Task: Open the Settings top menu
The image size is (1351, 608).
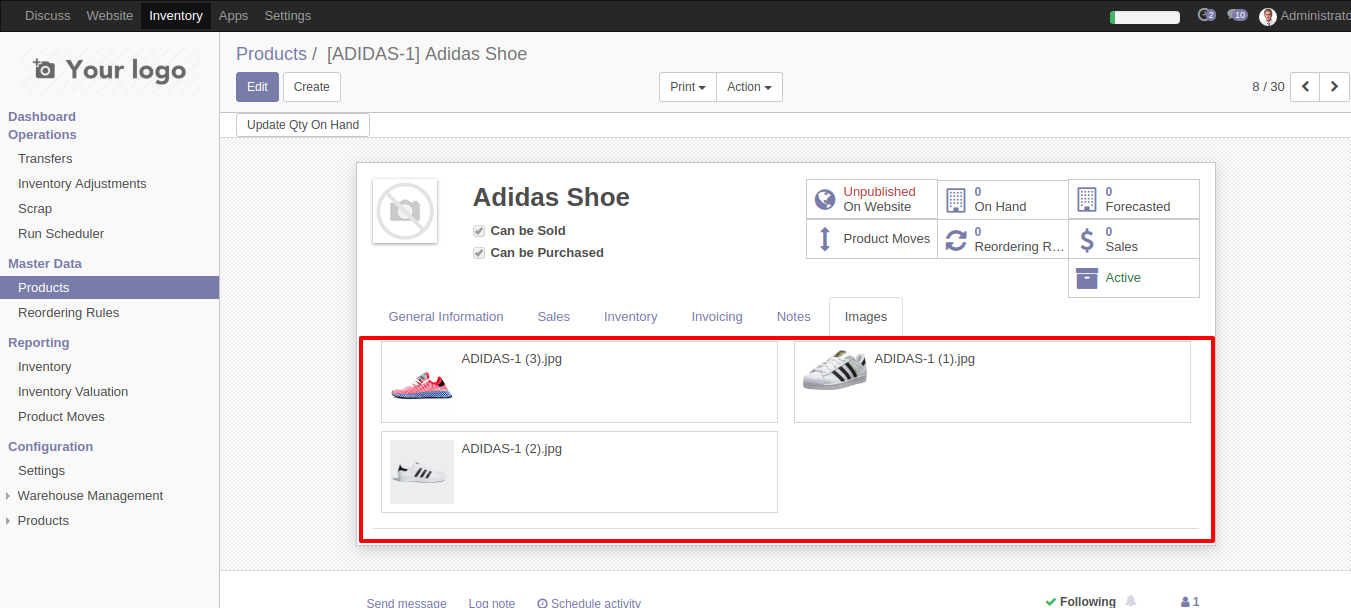Action: click(x=288, y=16)
